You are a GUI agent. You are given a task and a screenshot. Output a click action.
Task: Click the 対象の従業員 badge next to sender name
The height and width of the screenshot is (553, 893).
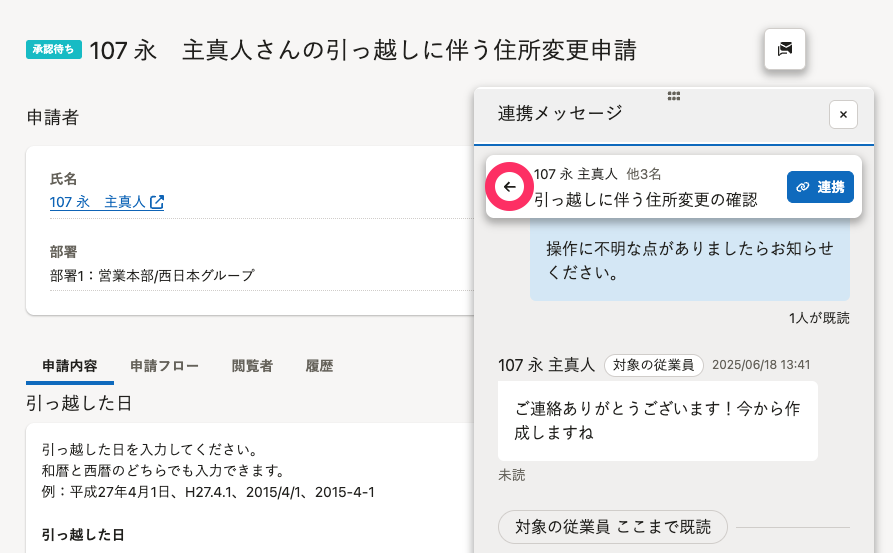[654, 365]
